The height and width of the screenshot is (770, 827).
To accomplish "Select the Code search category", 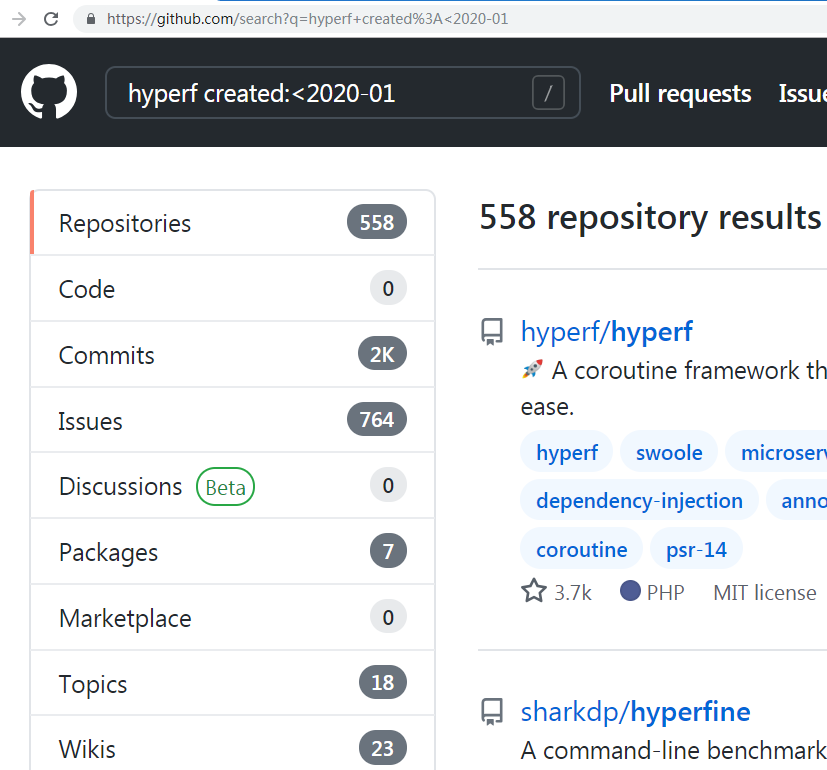I will pos(233,288).
